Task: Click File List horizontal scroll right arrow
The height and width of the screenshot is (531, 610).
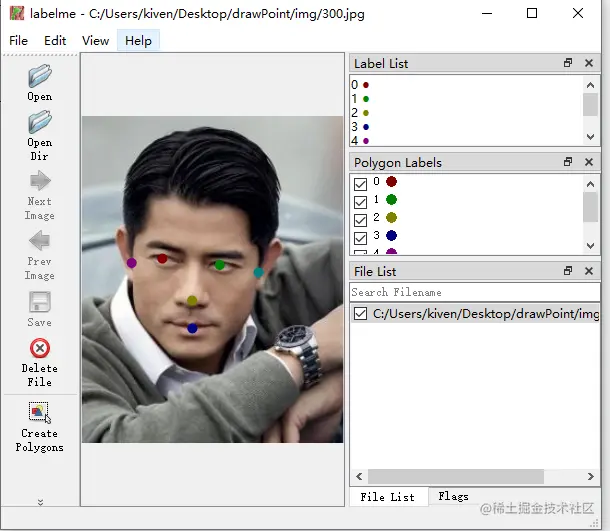Action: tap(591, 477)
